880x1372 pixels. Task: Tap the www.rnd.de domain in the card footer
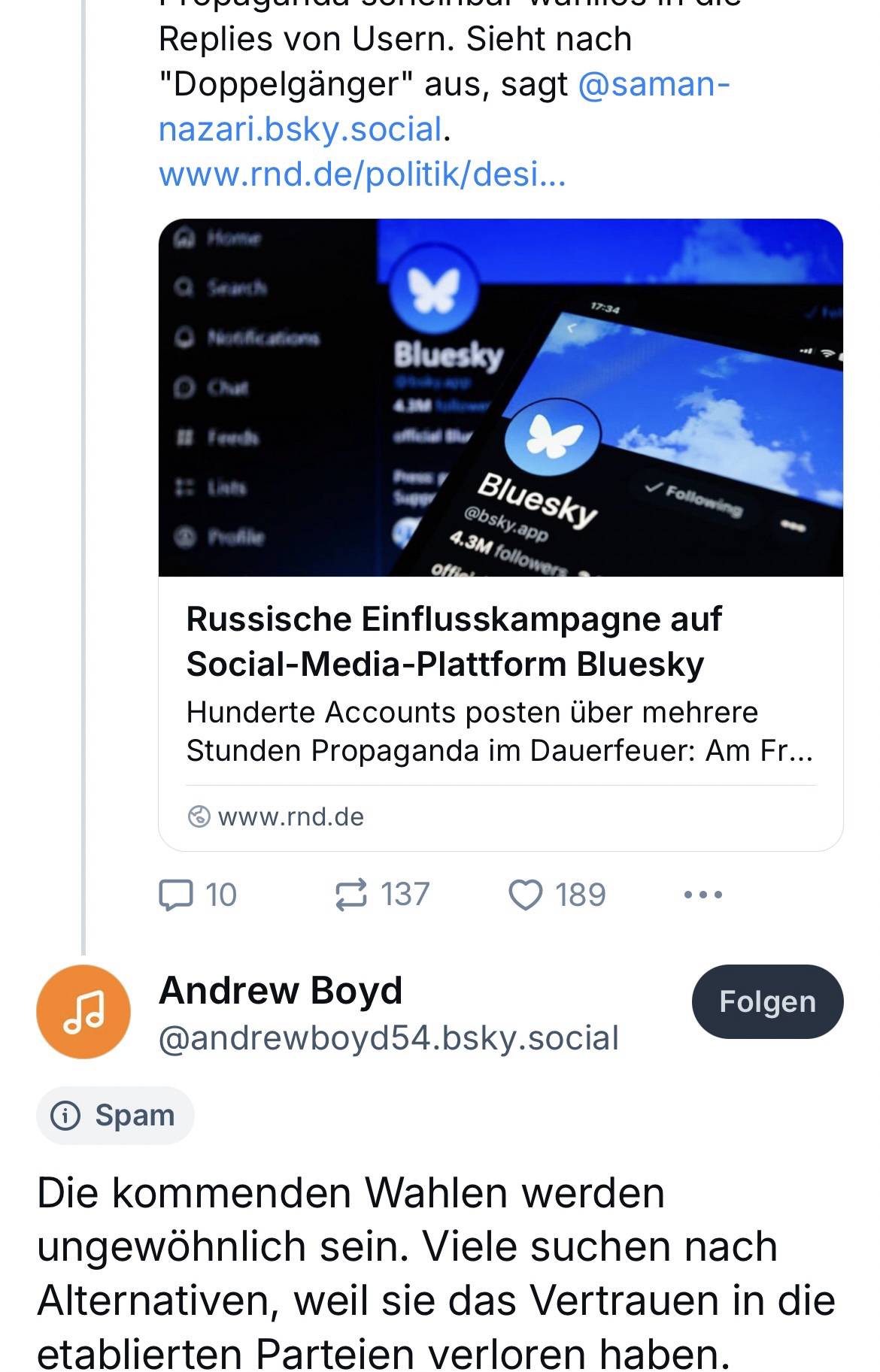[x=290, y=816]
